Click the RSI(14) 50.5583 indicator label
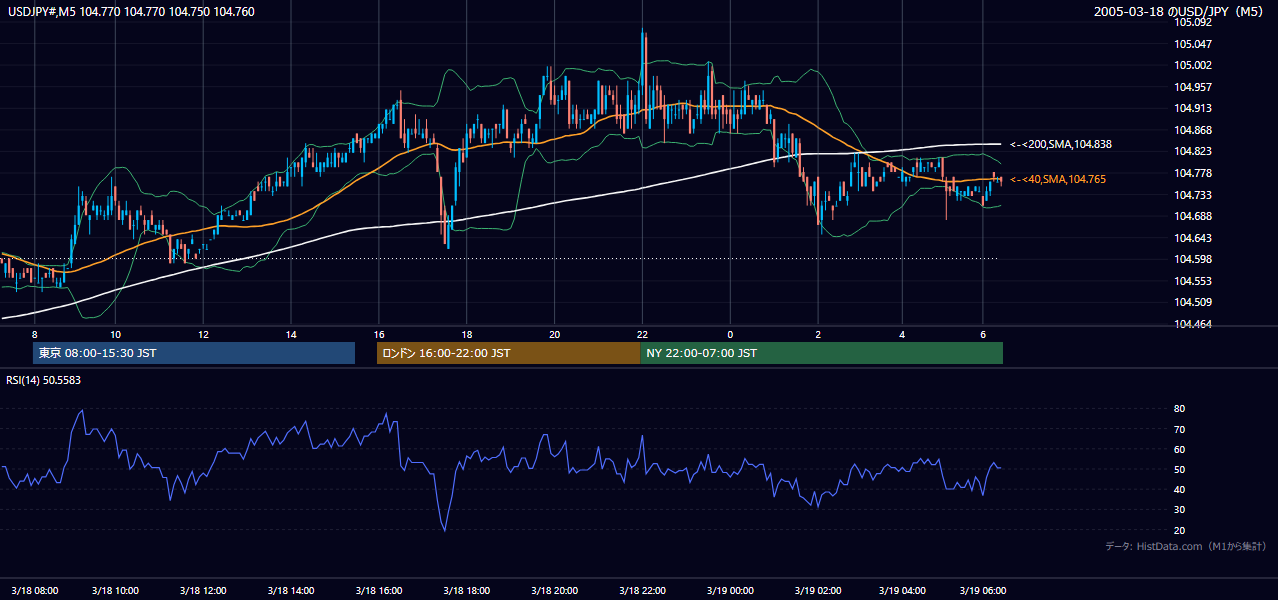 (x=44, y=380)
